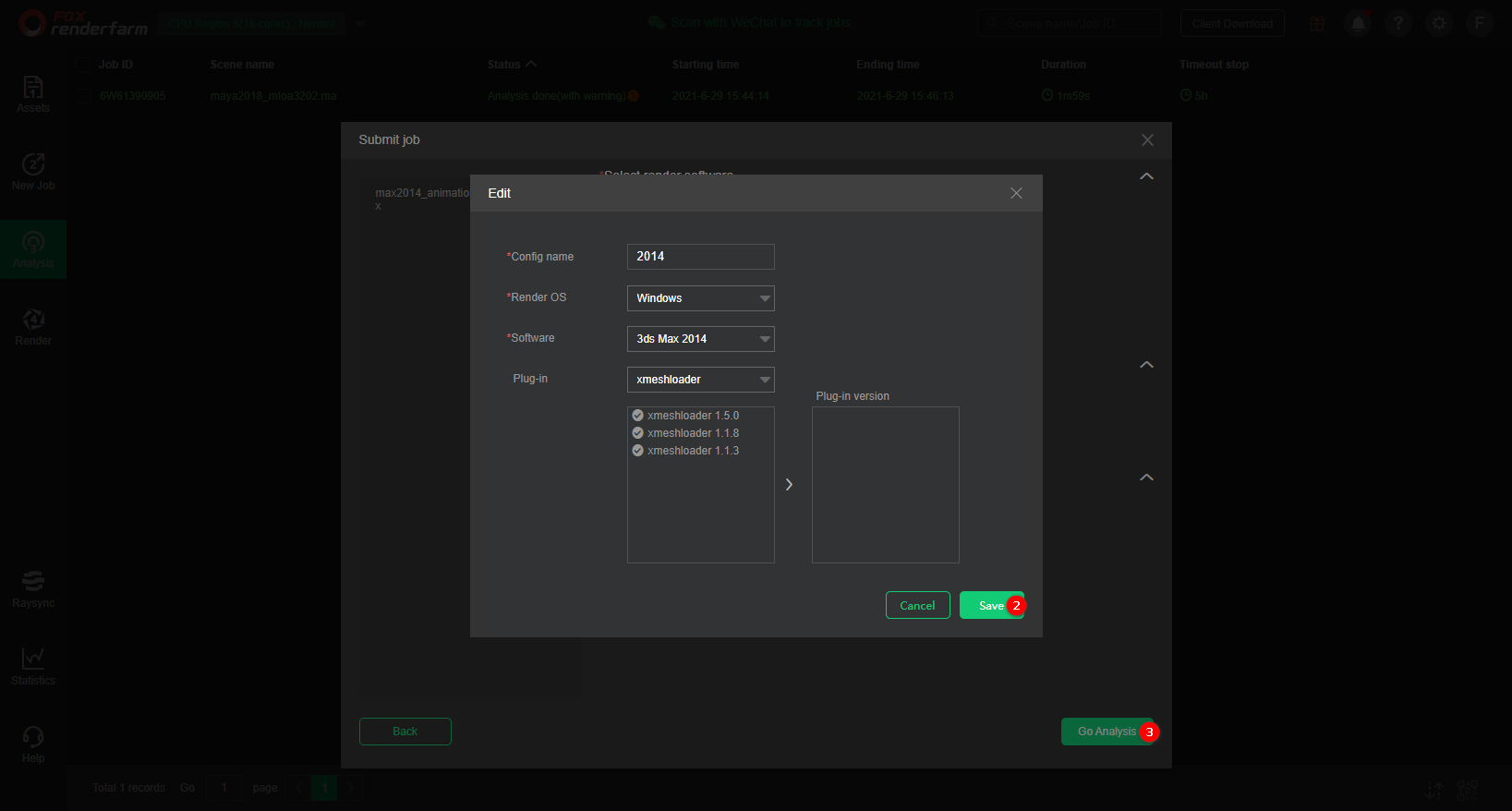The height and width of the screenshot is (811, 1512).
Task: Click the question mark help icon
Action: 1398,23
